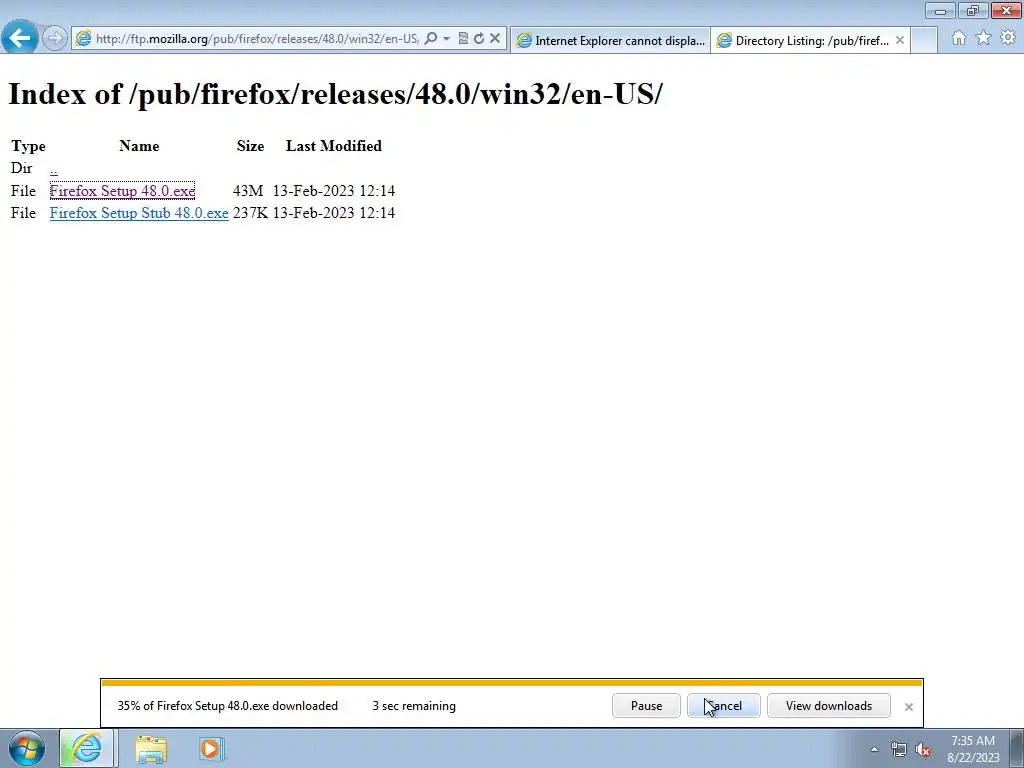Toggle the Compatibility View icon

click(x=463, y=39)
